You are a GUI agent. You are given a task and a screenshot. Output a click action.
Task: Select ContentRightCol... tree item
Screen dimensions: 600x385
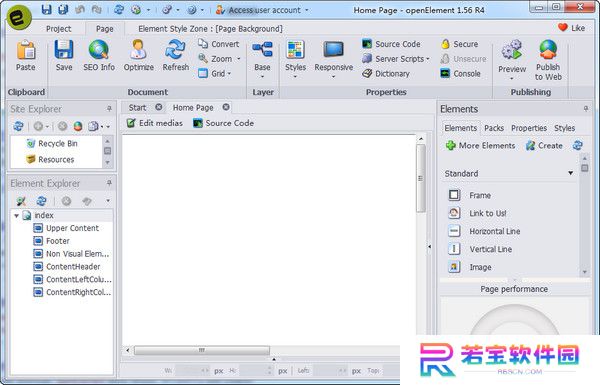pos(72,292)
